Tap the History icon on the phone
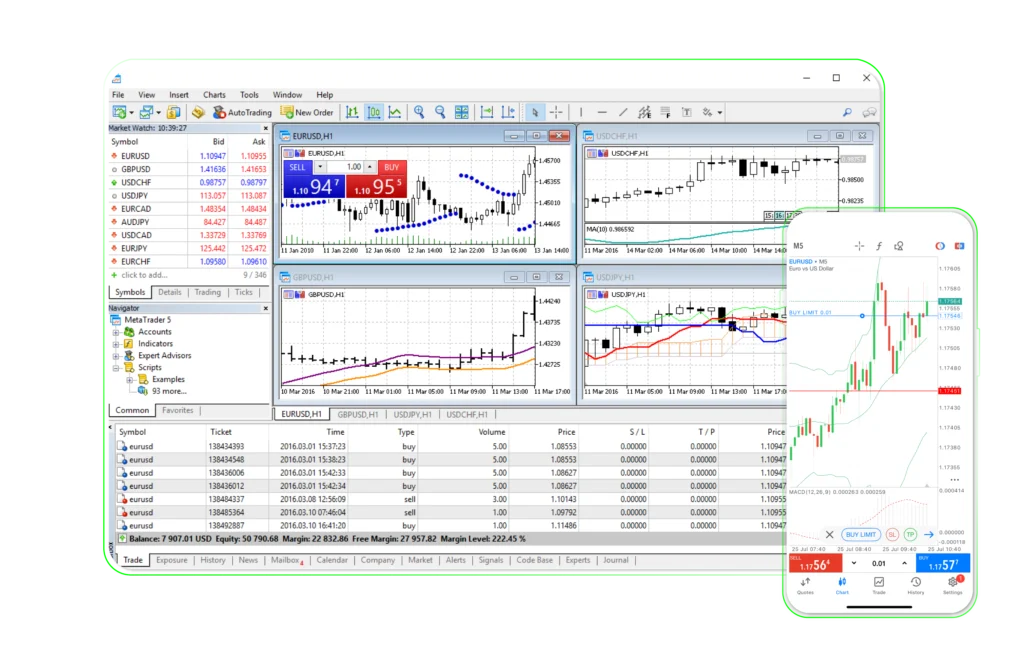1024x656 pixels. click(x=915, y=584)
